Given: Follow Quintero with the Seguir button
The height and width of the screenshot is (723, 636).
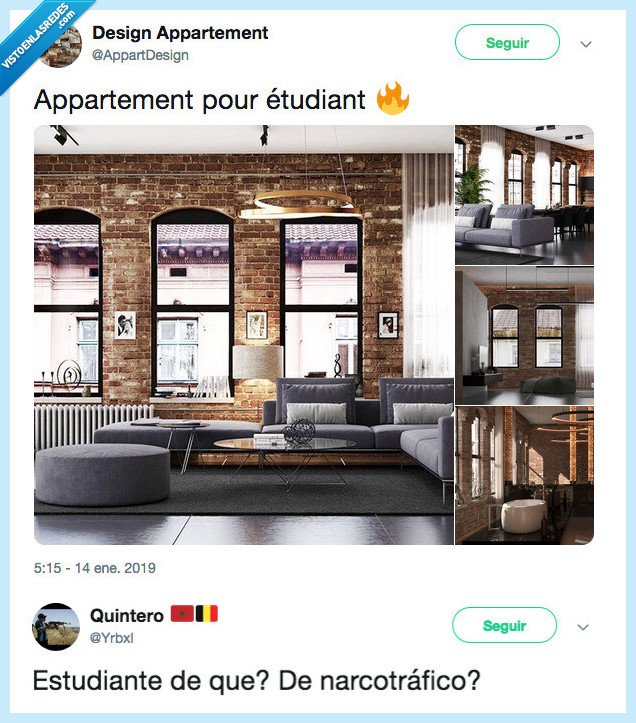Looking at the screenshot, I should pyautogui.click(x=504, y=625).
